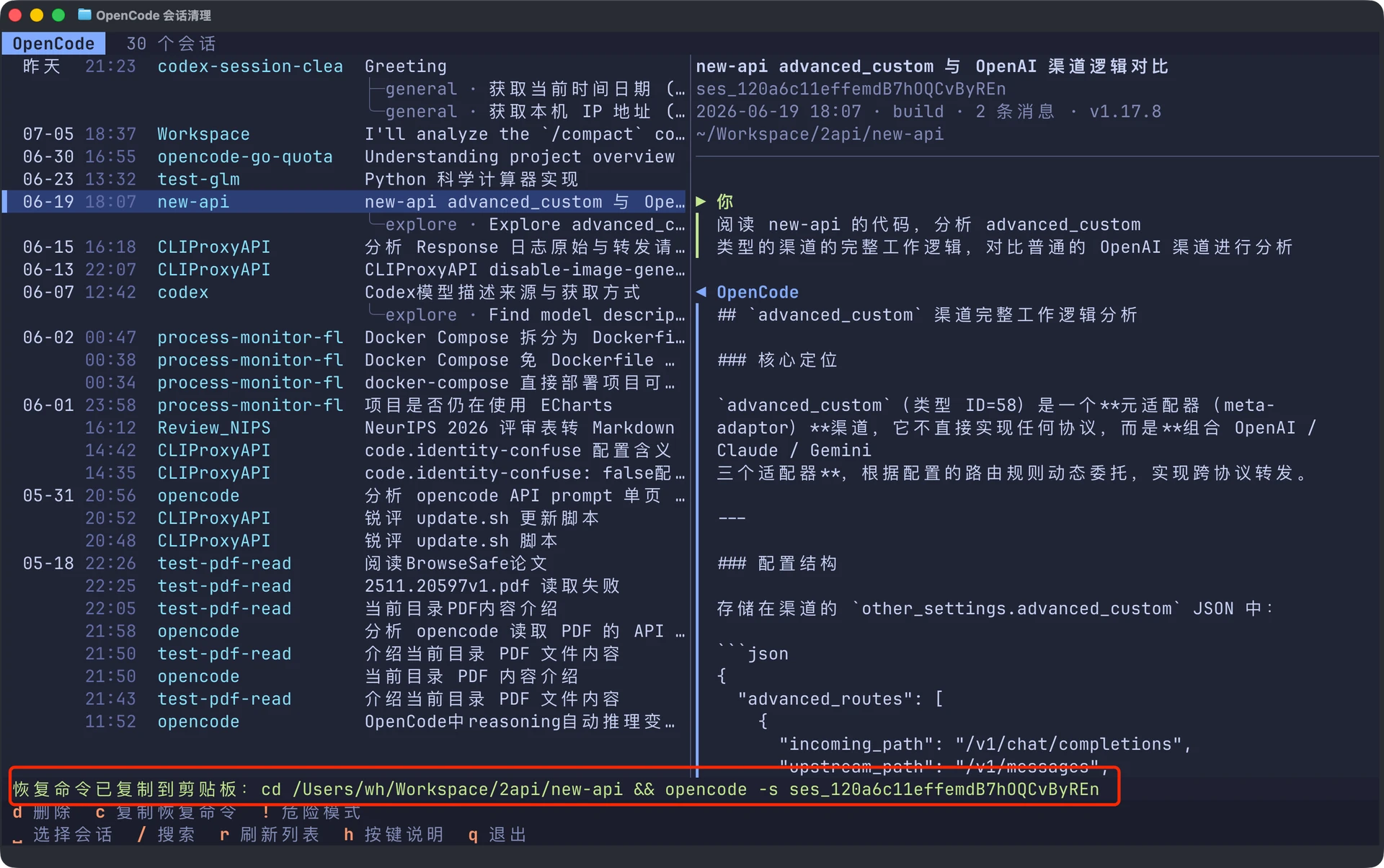Open the 07-05 Workspace session row
The width and height of the screenshot is (1384, 868).
[345, 134]
